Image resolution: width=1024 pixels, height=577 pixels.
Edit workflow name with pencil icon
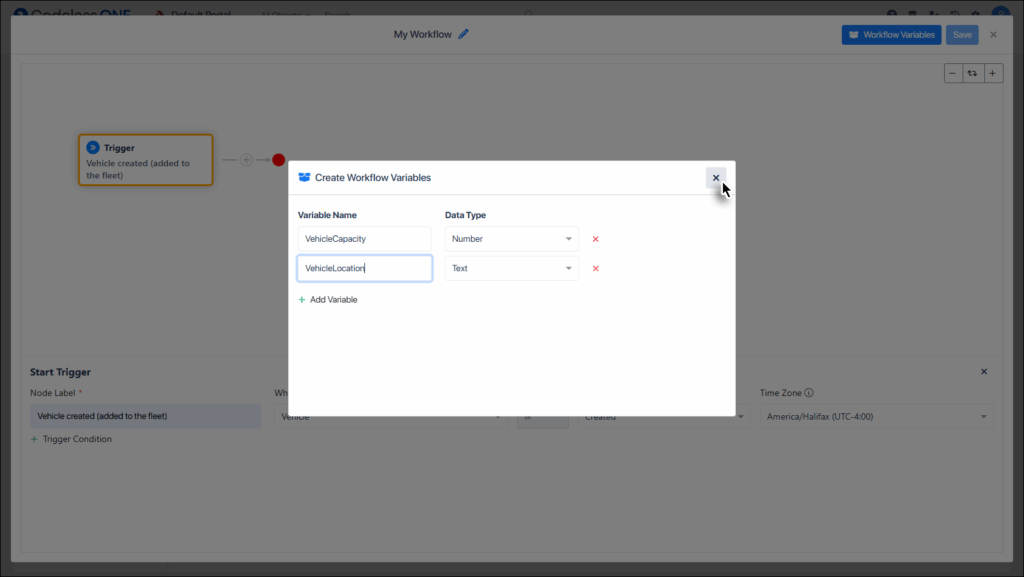(x=463, y=34)
